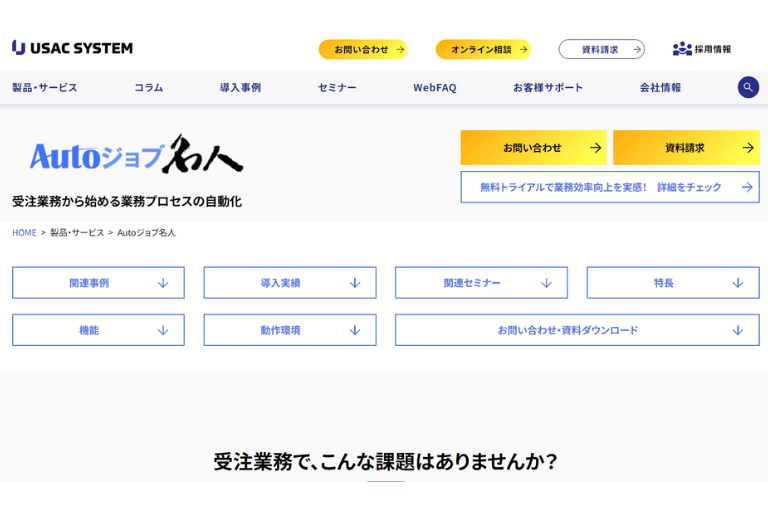Go to HOME in the breadcrumb

pyautogui.click(x=24, y=233)
